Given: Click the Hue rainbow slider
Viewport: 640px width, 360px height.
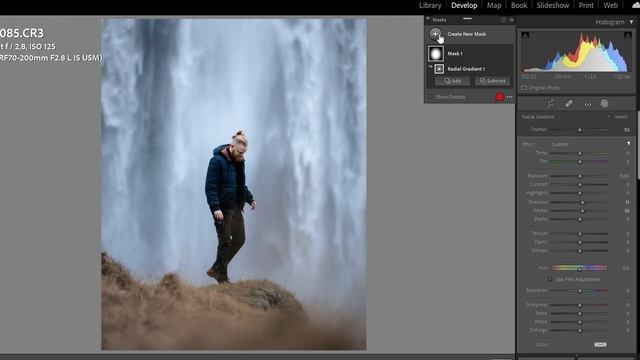Looking at the screenshot, I should [x=580, y=268].
